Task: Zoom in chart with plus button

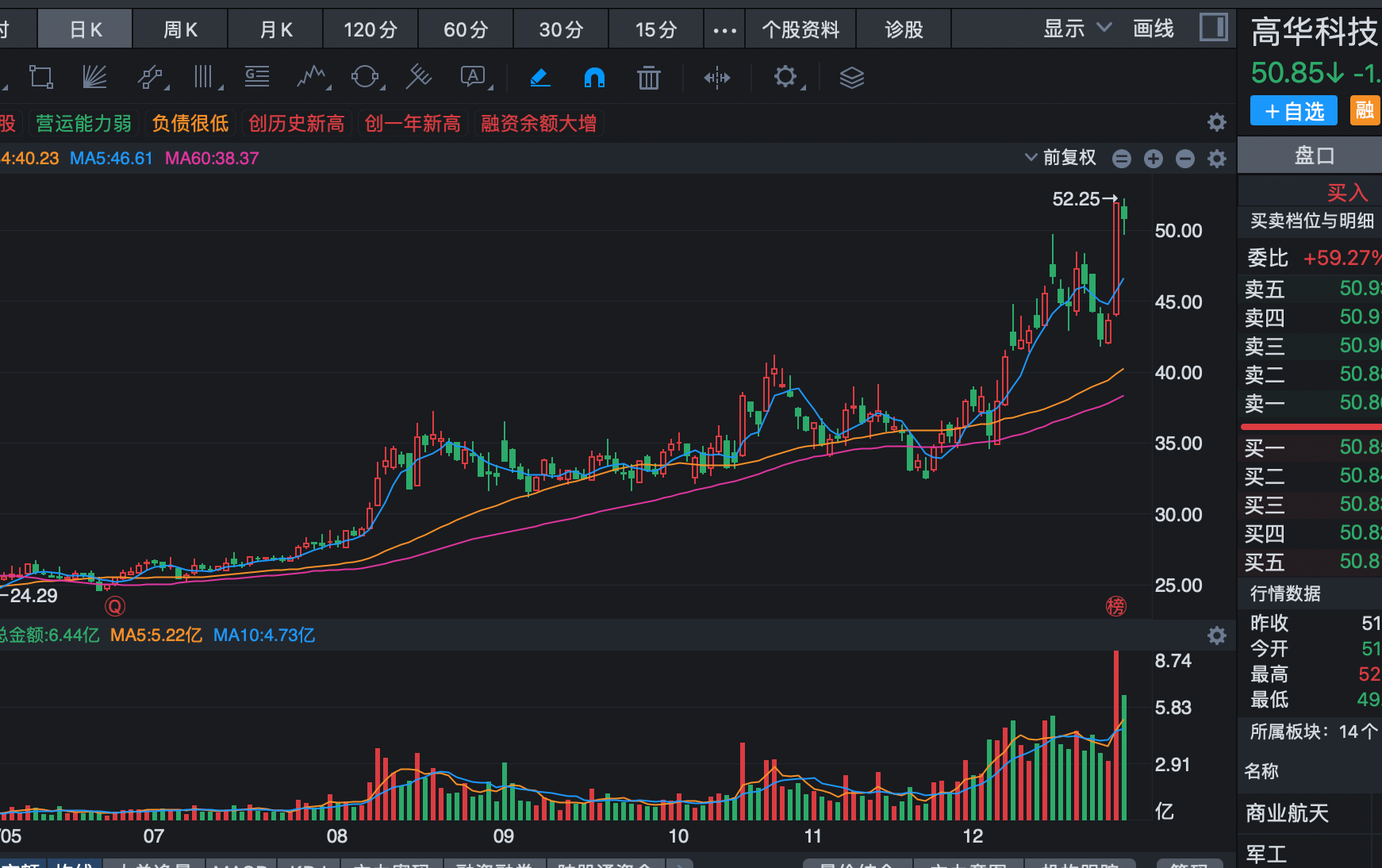Action: pyautogui.click(x=1153, y=159)
